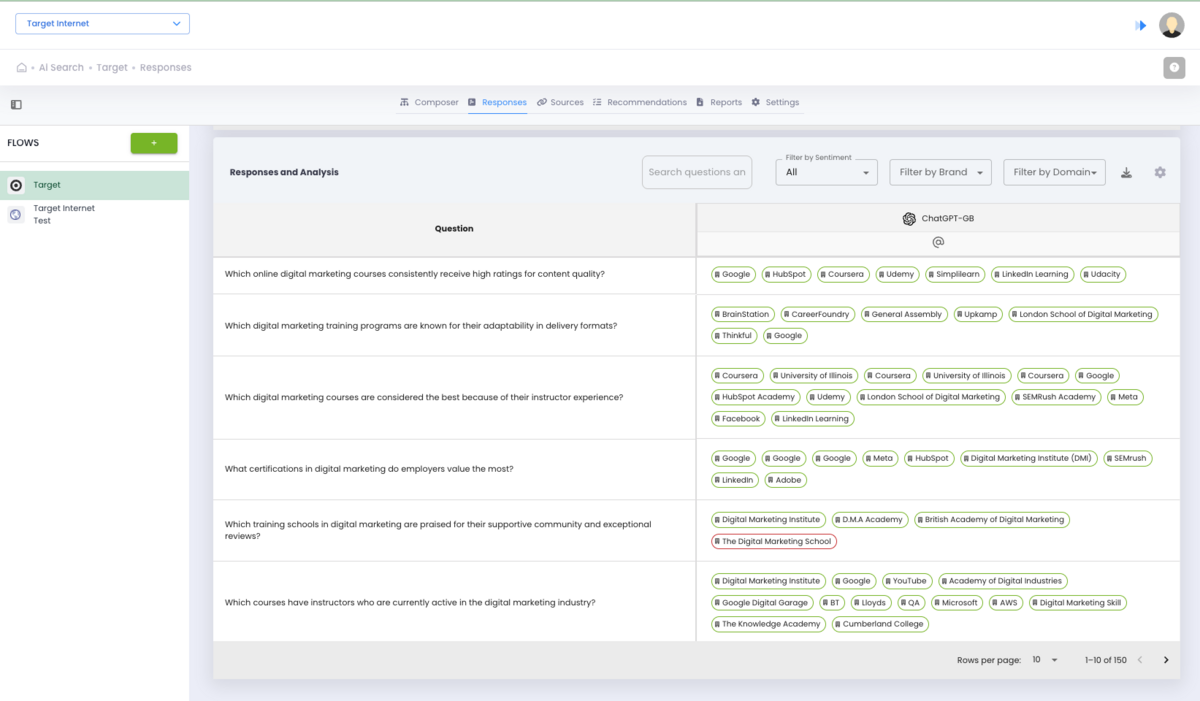Select question about high ratings for content quality
Image resolution: width=1200 pixels, height=701 pixels.
[x=414, y=274]
